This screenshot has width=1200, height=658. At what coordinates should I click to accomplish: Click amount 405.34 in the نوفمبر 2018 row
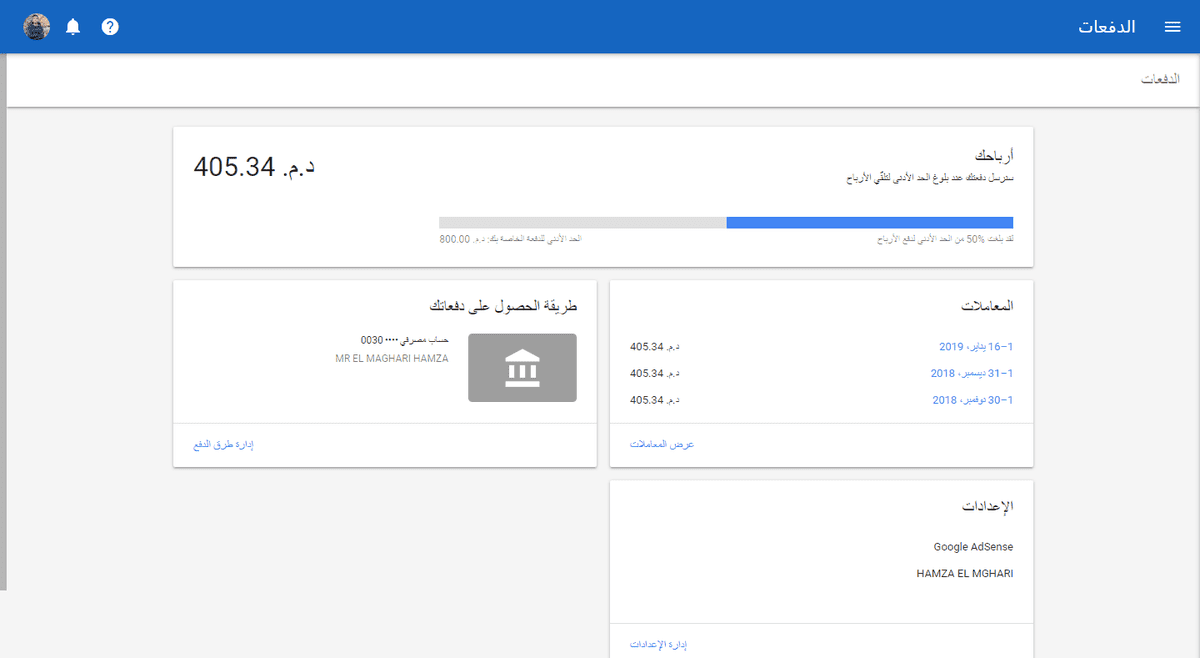coord(655,400)
